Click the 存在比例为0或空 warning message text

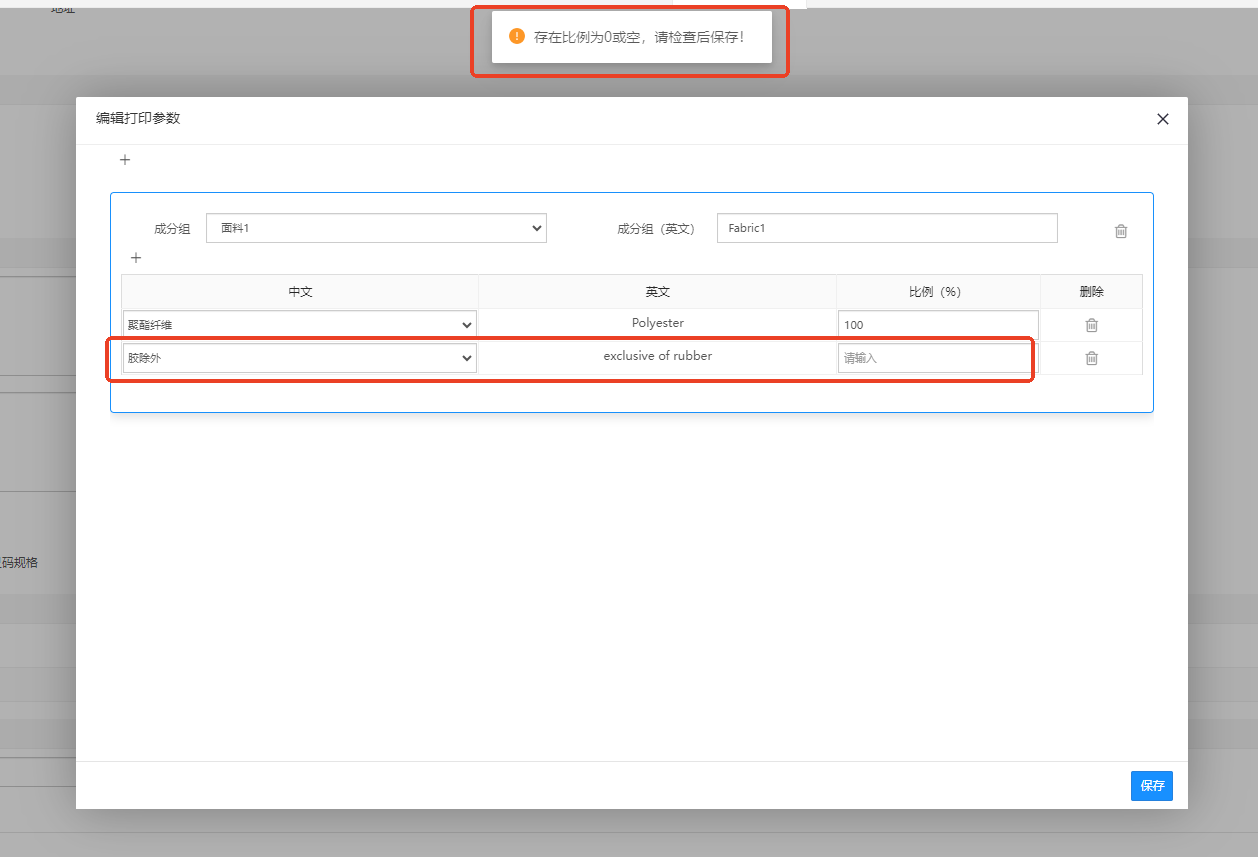(x=639, y=37)
